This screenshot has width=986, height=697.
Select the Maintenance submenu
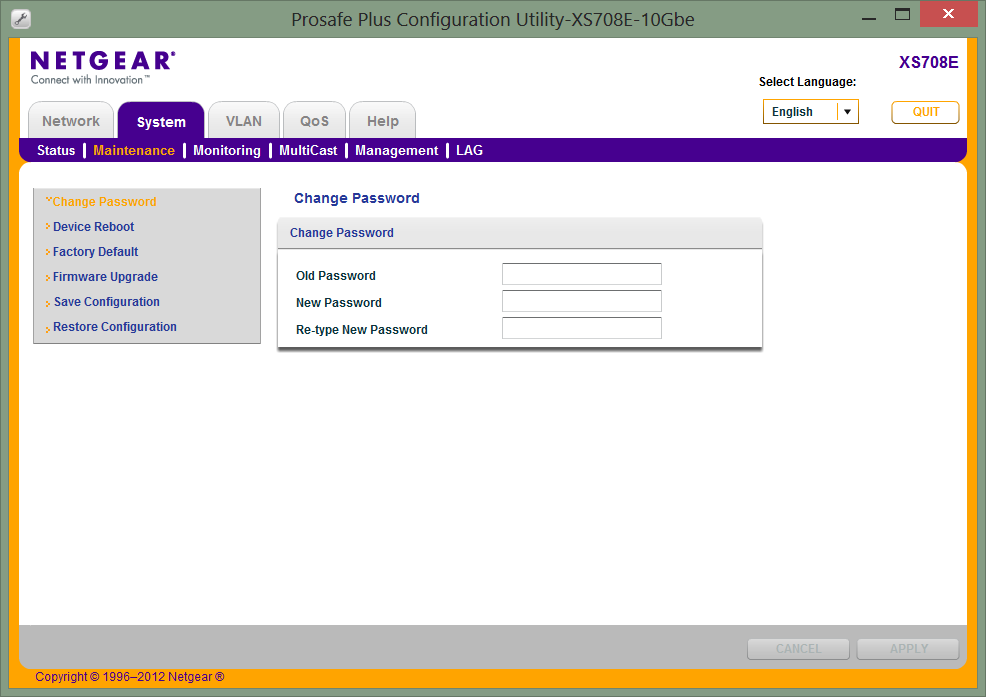tap(134, 150)
